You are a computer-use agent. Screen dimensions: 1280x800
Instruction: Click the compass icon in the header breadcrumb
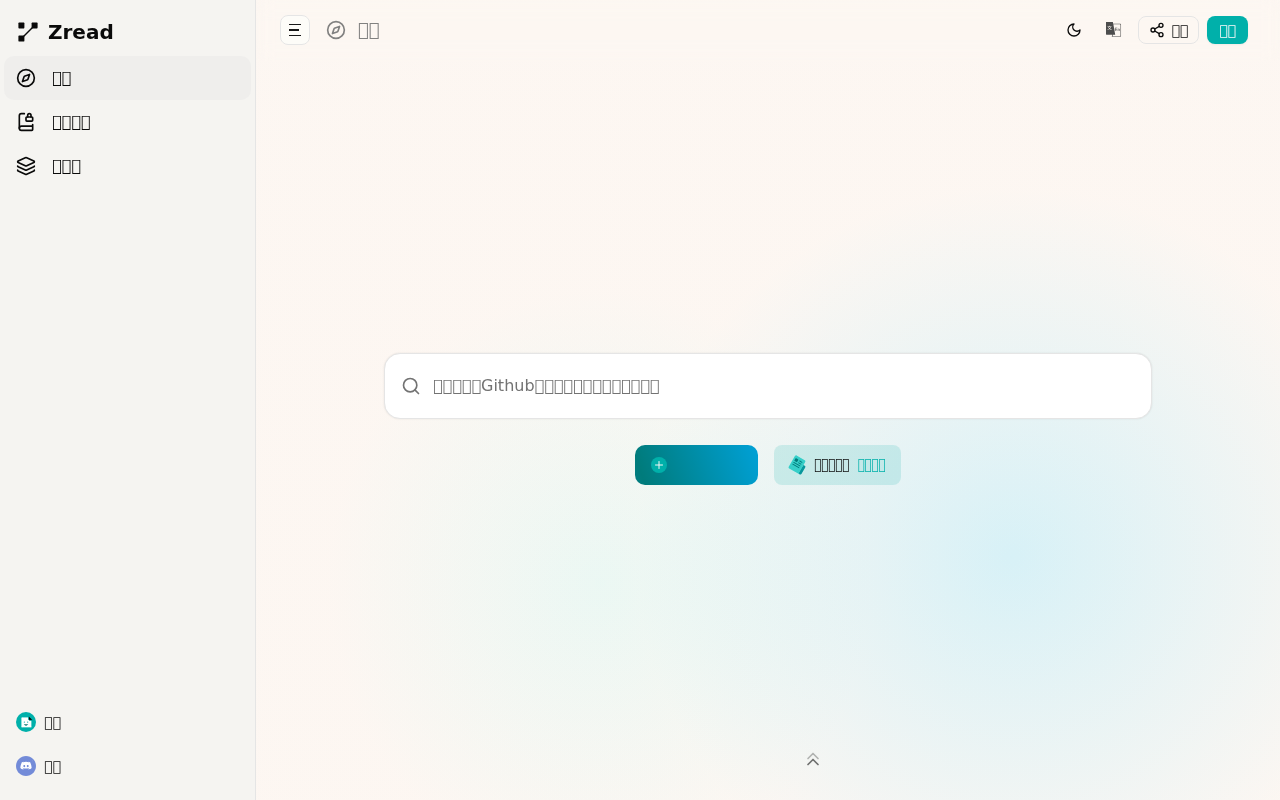pos(336,30)
